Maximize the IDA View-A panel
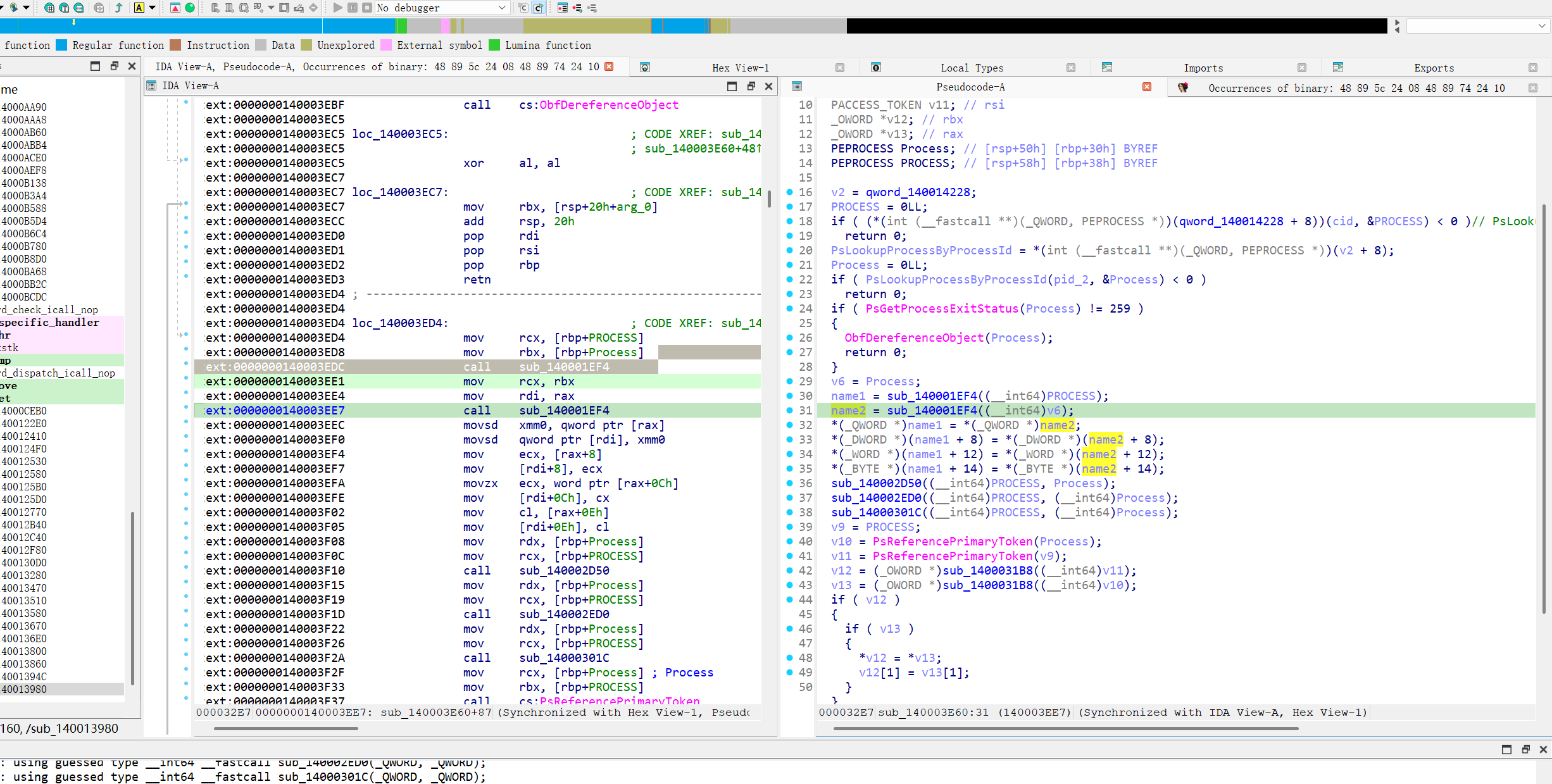The height and width of the screenshot is (784, 1552). click(x=732, y=86)
